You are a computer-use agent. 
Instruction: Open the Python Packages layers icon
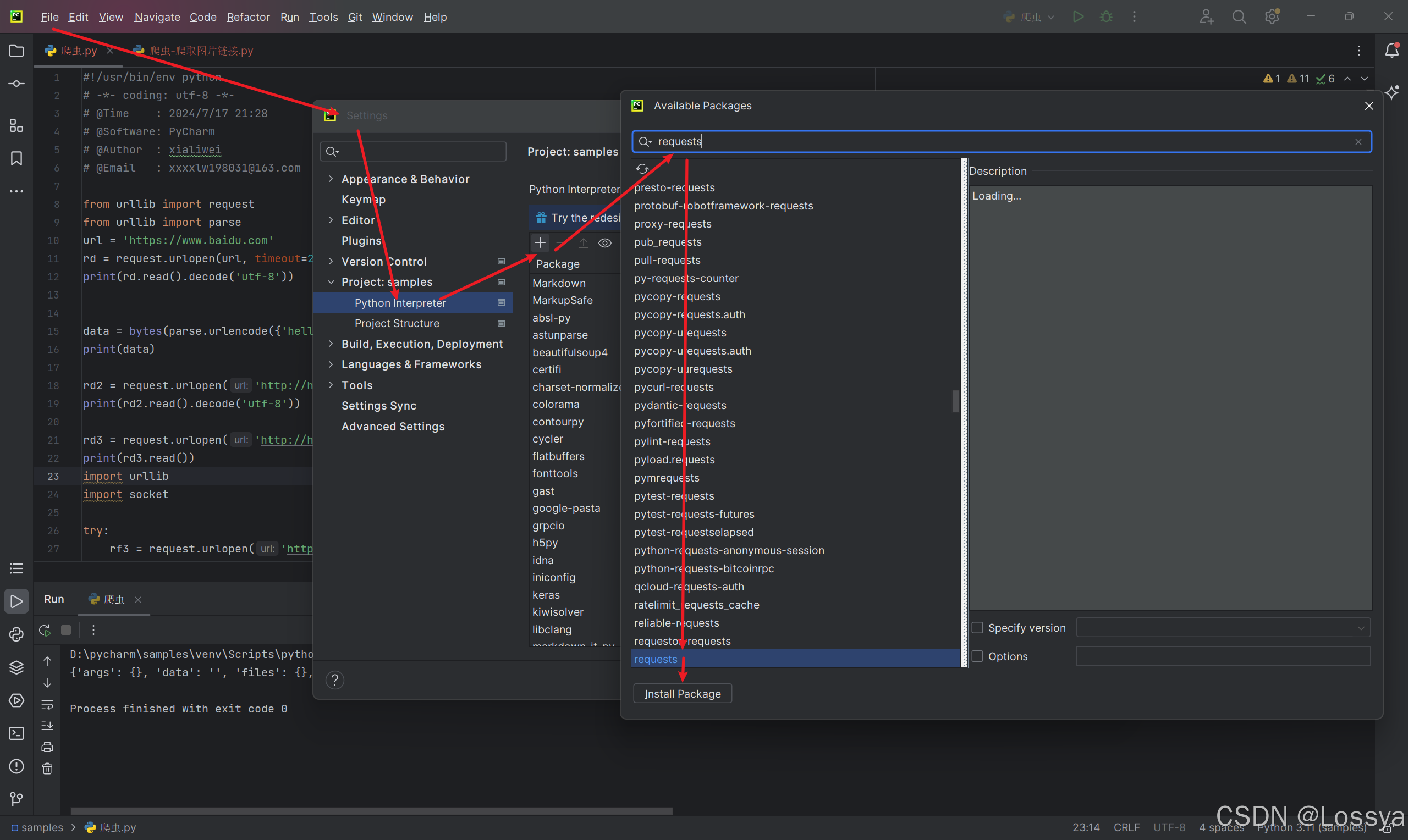coord(16,667)
